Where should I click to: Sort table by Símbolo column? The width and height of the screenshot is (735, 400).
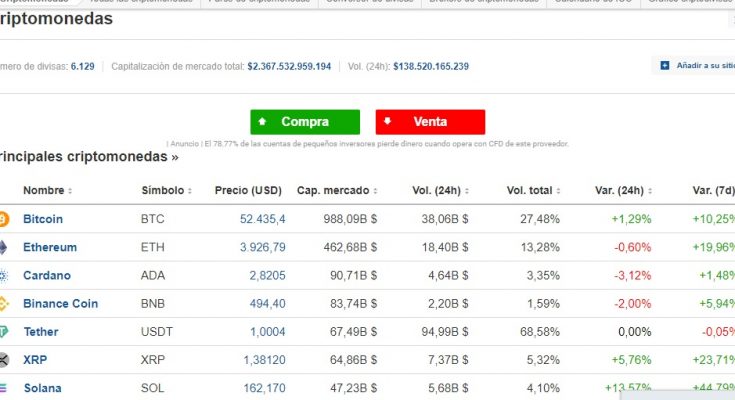[x=166, y=190]
